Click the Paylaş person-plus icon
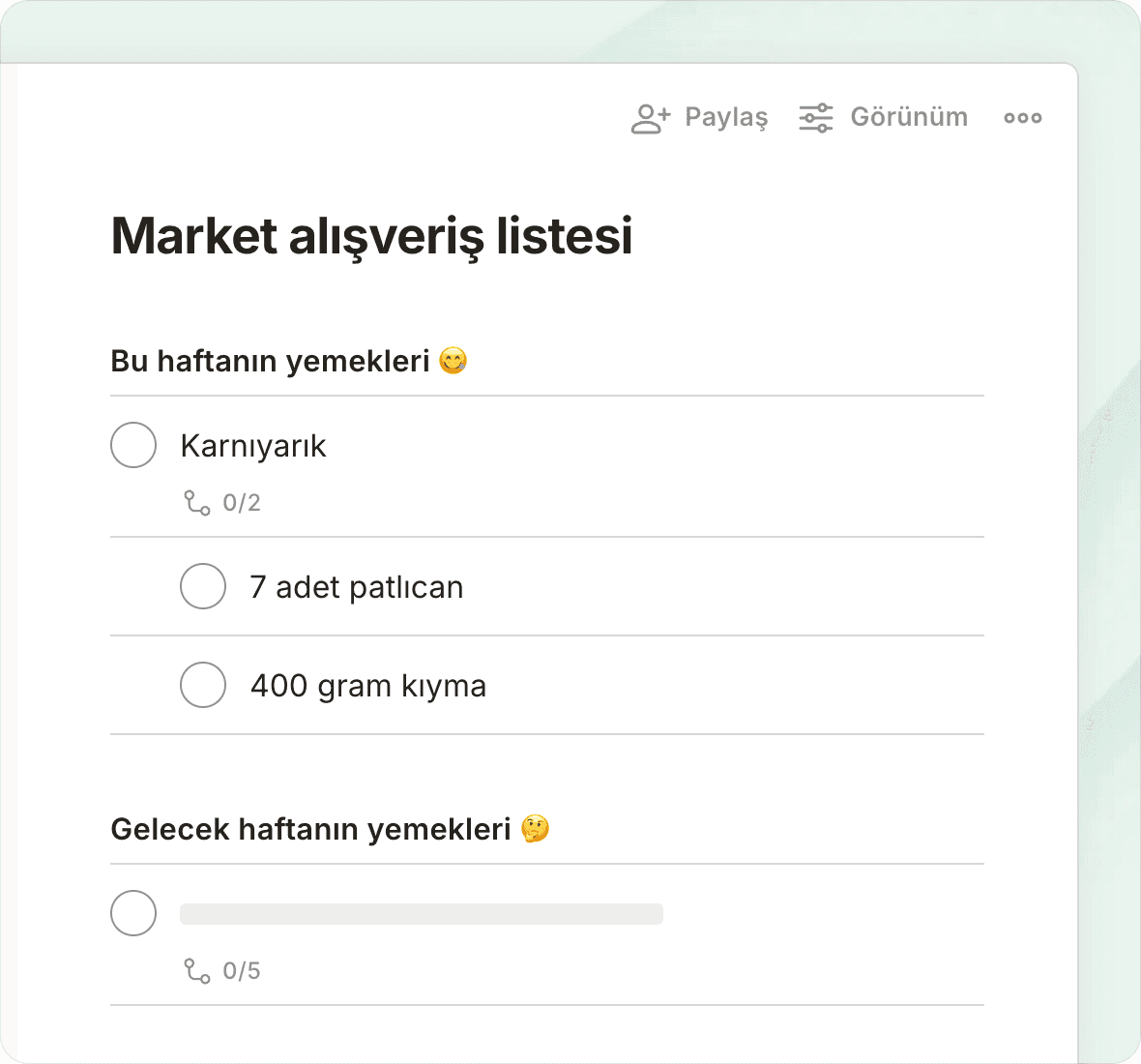This screenshot has width=1141, height=1064. click(650, 118)
